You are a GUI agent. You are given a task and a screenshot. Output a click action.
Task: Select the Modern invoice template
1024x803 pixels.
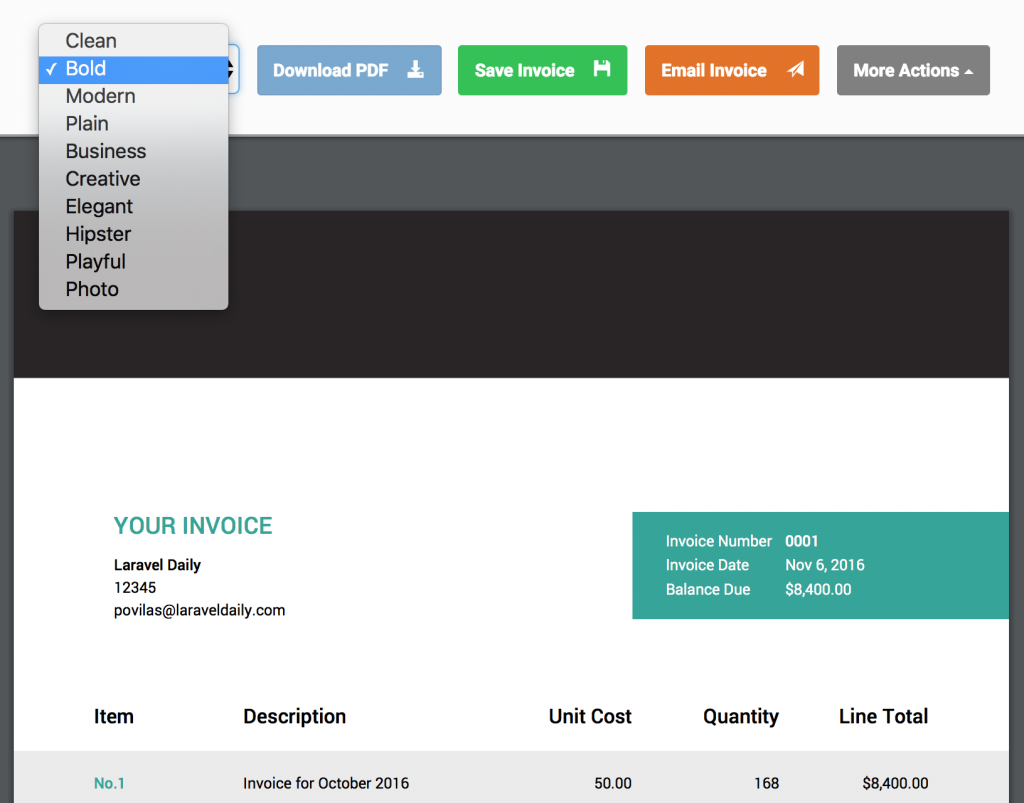point(100,96)
